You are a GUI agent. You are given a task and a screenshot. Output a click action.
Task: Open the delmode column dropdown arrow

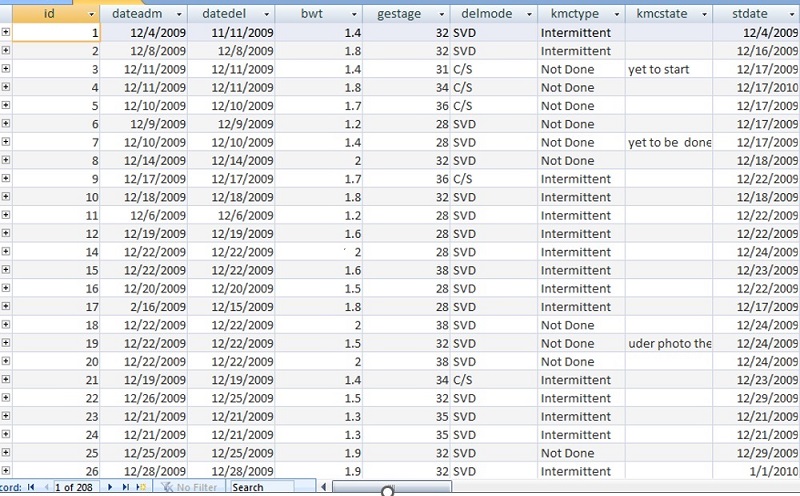[529, 14]
